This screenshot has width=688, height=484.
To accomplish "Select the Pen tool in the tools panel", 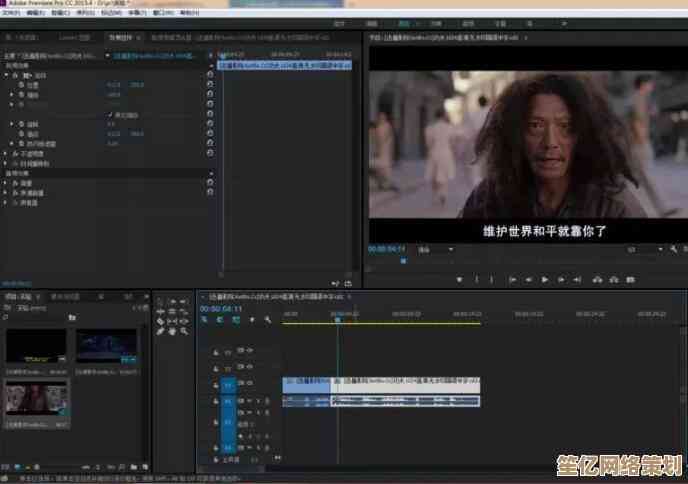I will coord(161,331).
